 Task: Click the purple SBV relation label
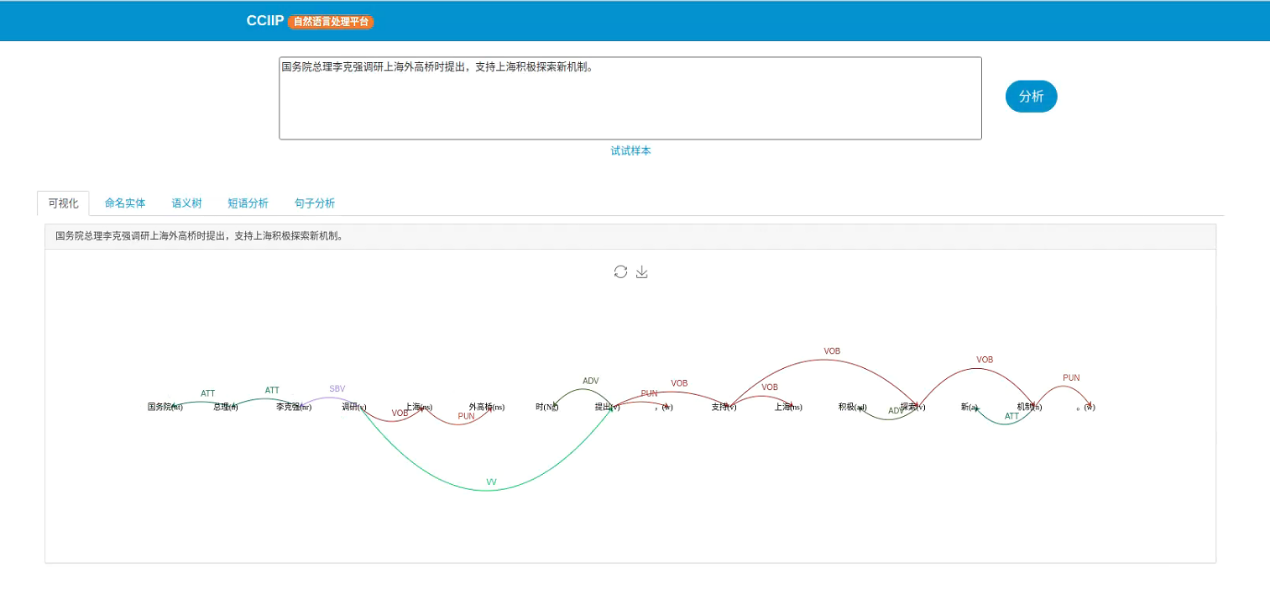click(338, 389)
